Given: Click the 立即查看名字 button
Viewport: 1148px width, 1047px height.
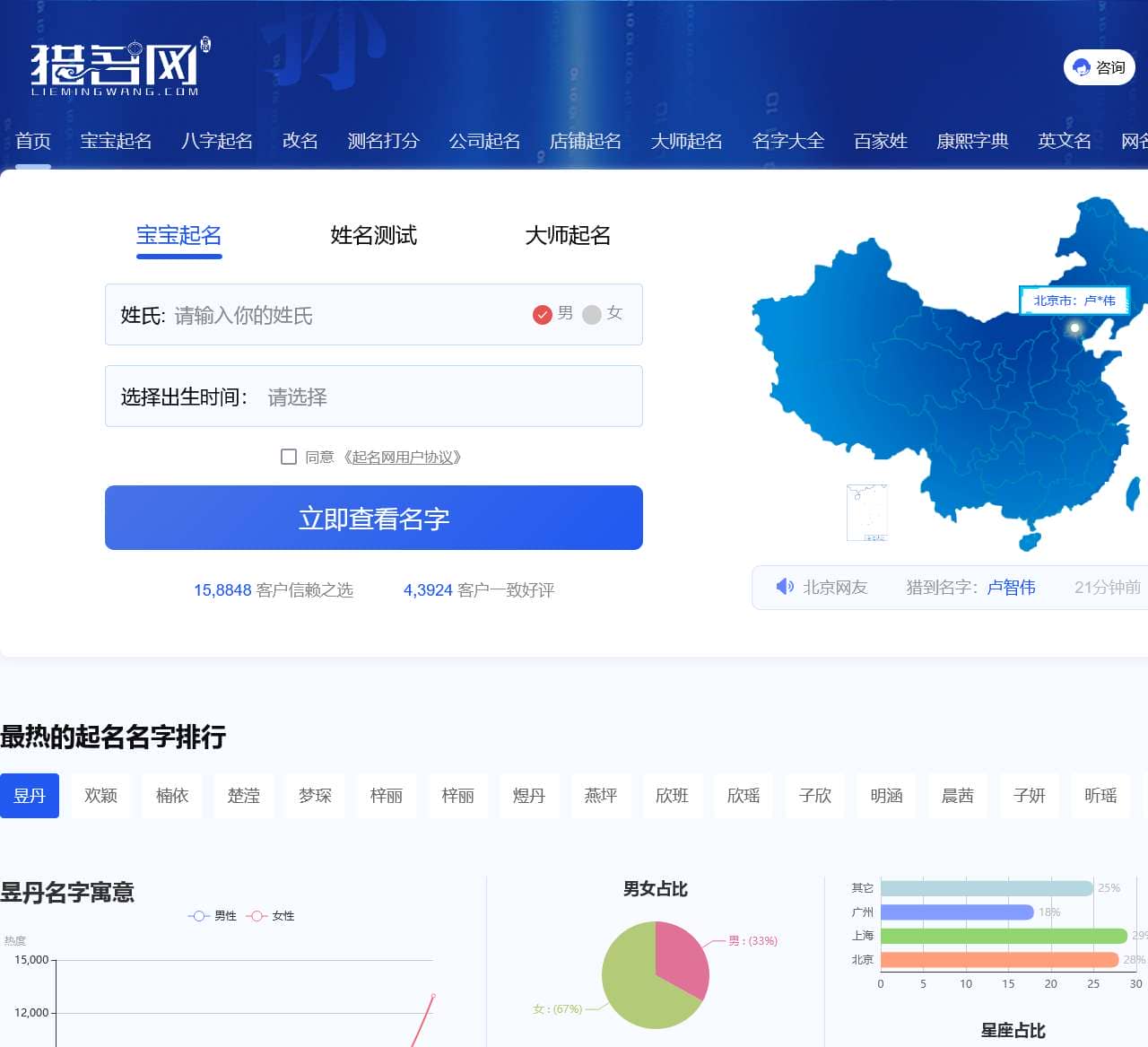Looking at the screenshot, I should pos(374,518).
